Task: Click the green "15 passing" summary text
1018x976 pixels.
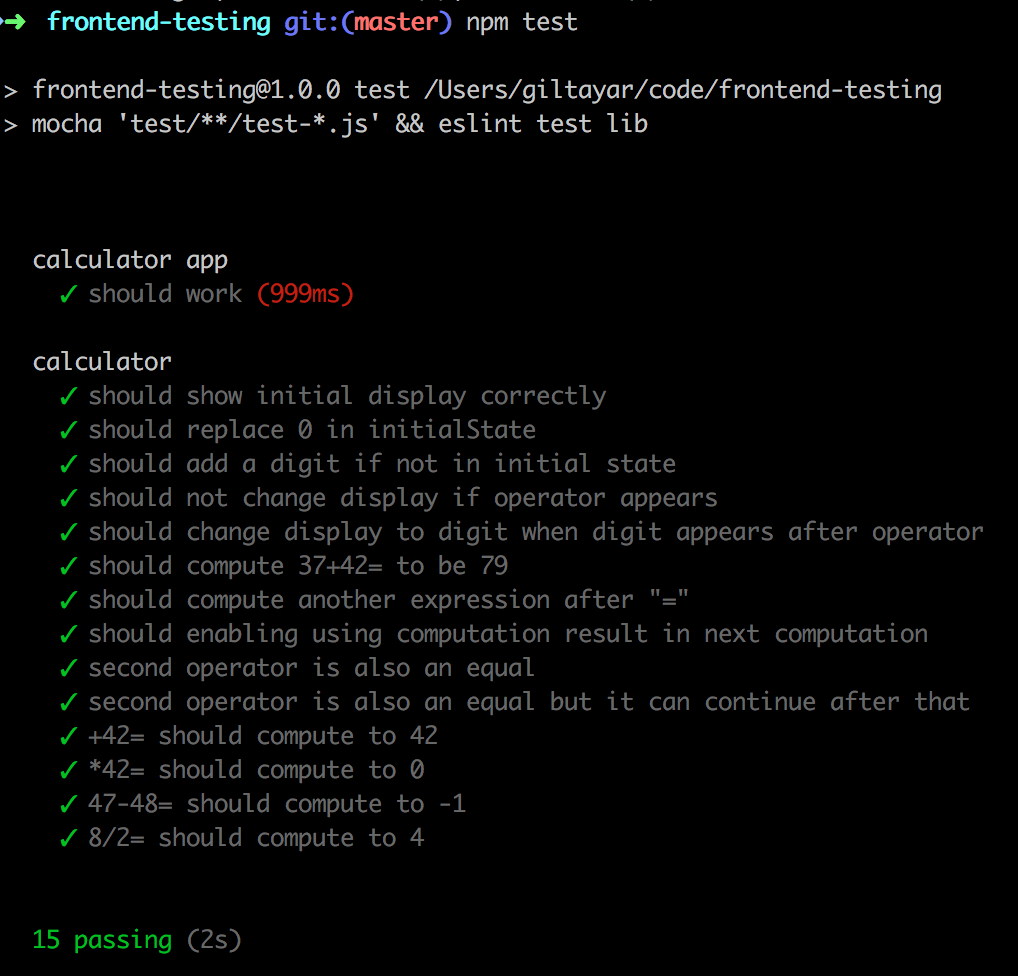Action: coord(102,940)
